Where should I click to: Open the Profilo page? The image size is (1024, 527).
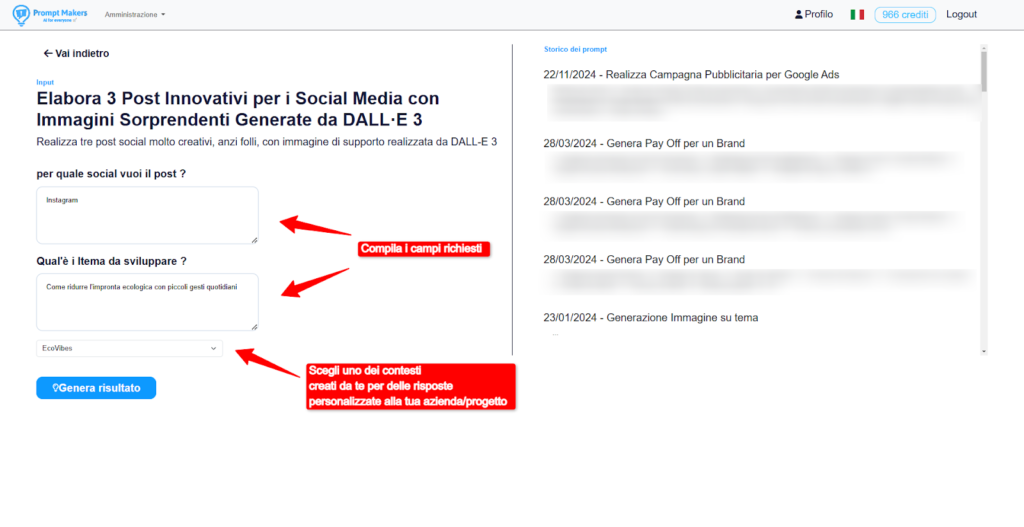[x=814, y=14]
